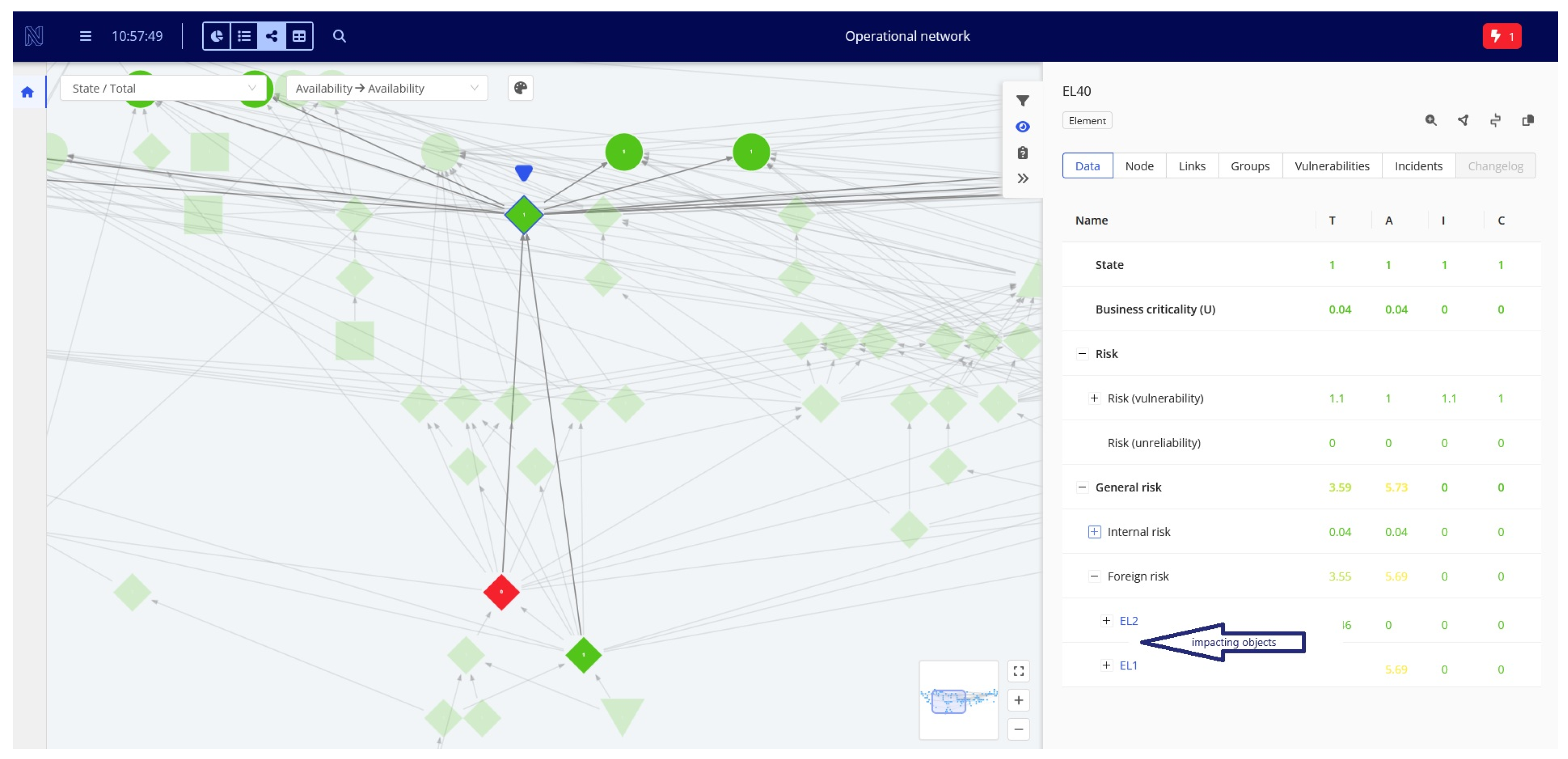
Task: Toggle fullscreen graph view
Action: (1018, 672)
